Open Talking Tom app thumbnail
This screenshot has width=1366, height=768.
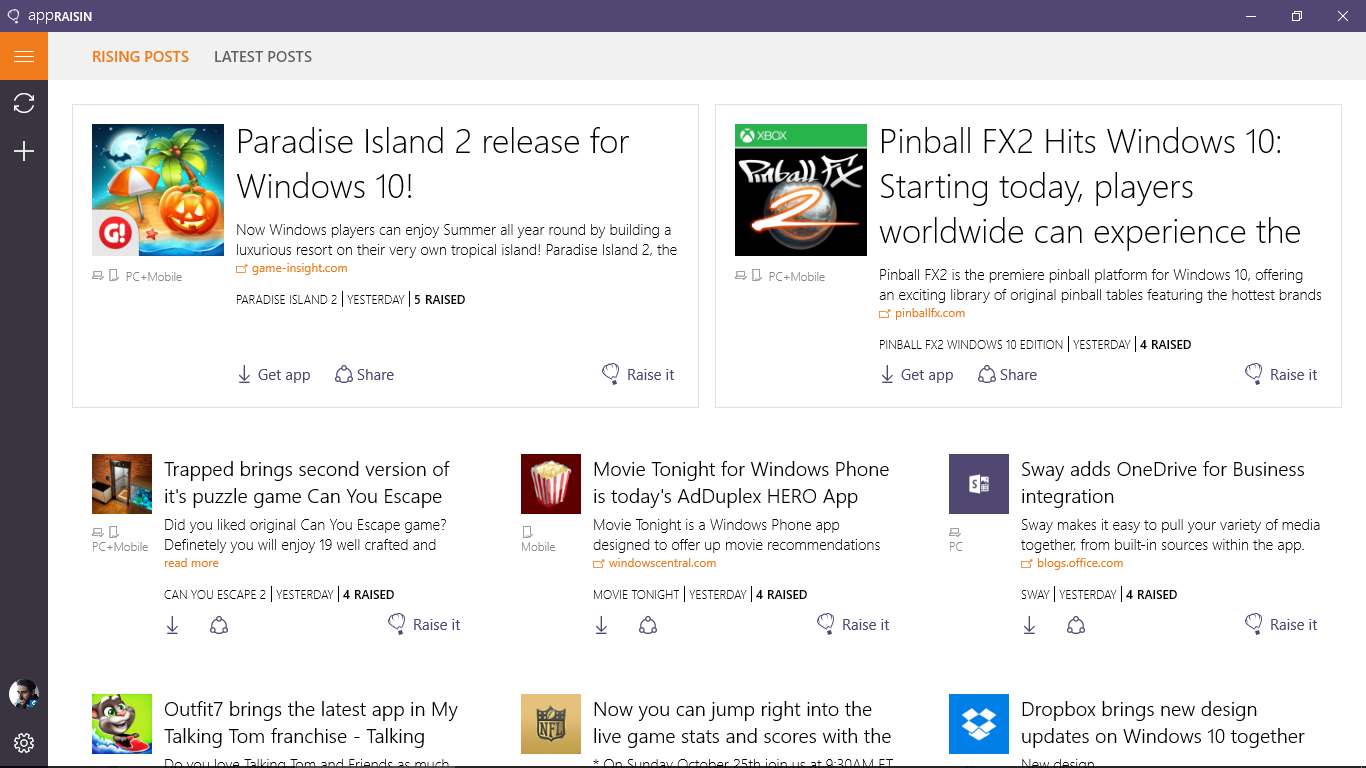click(122, 724)
